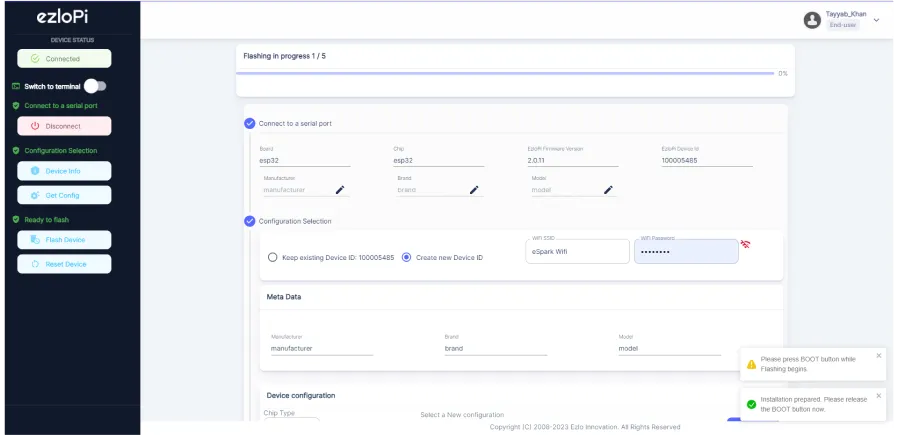Click the 'Flashing in progress 1 / 5' text
Screen dimensions: 898x435
click(x=285, y=56)
